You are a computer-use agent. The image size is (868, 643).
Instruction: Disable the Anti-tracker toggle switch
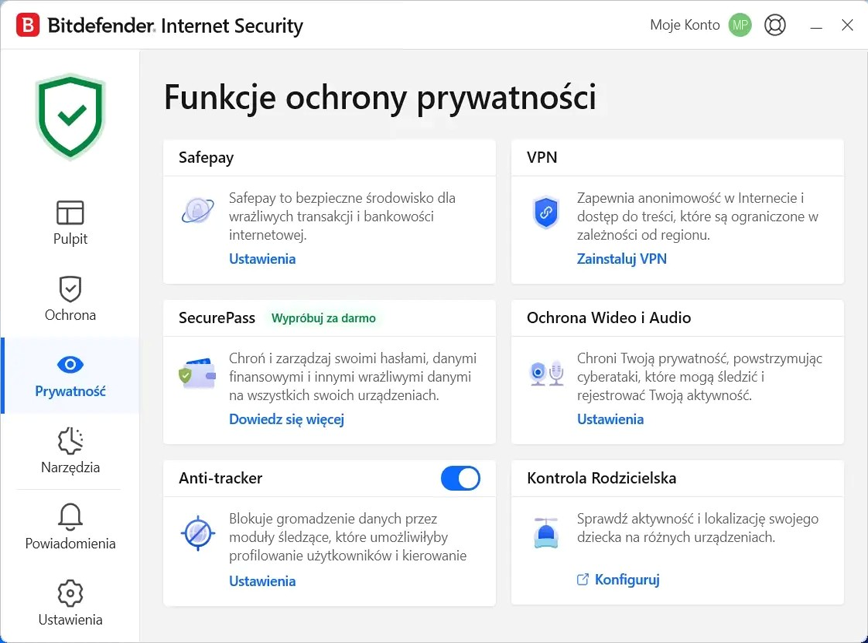(460, 478)
